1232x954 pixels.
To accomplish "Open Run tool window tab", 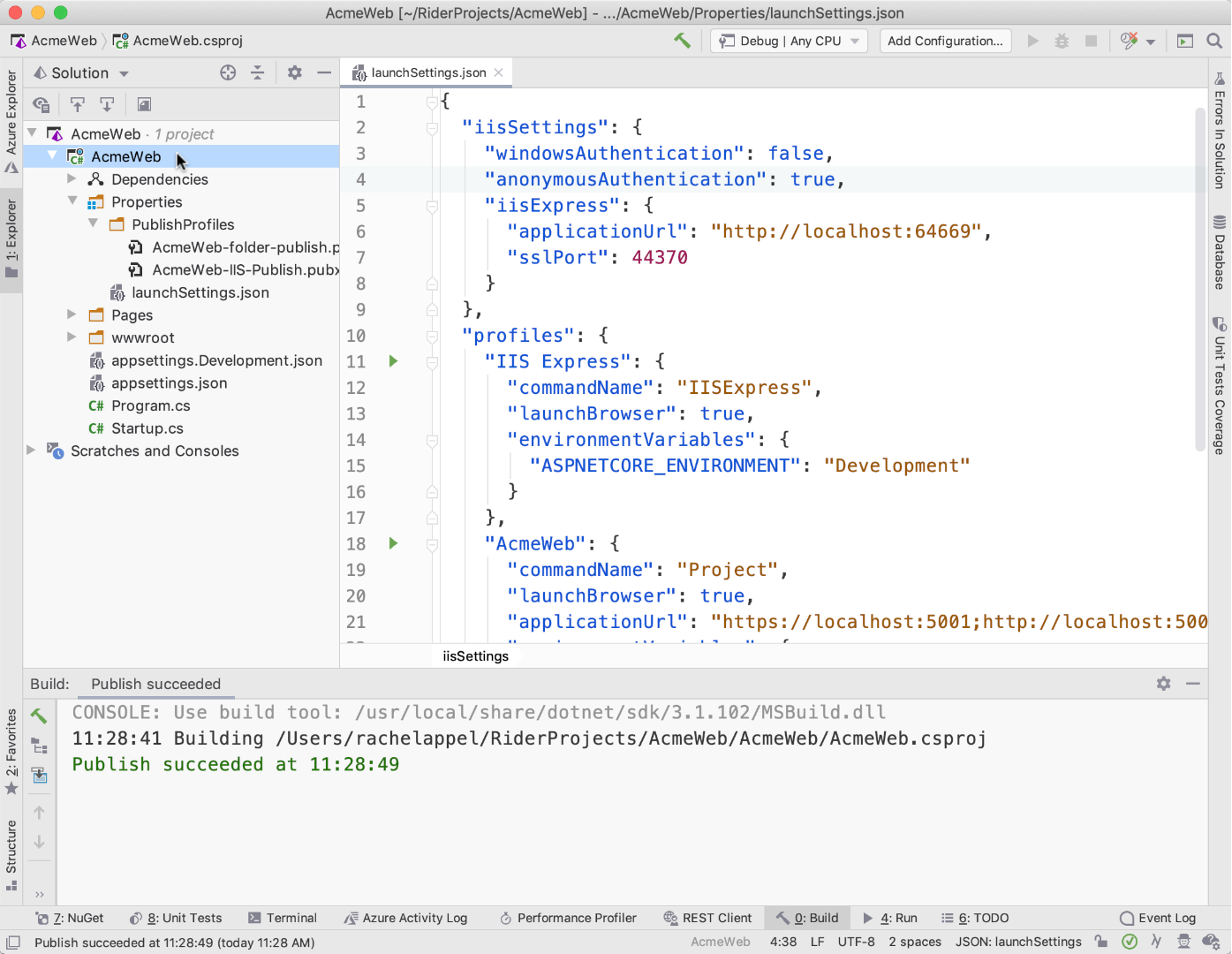I will tap(890, 918).
